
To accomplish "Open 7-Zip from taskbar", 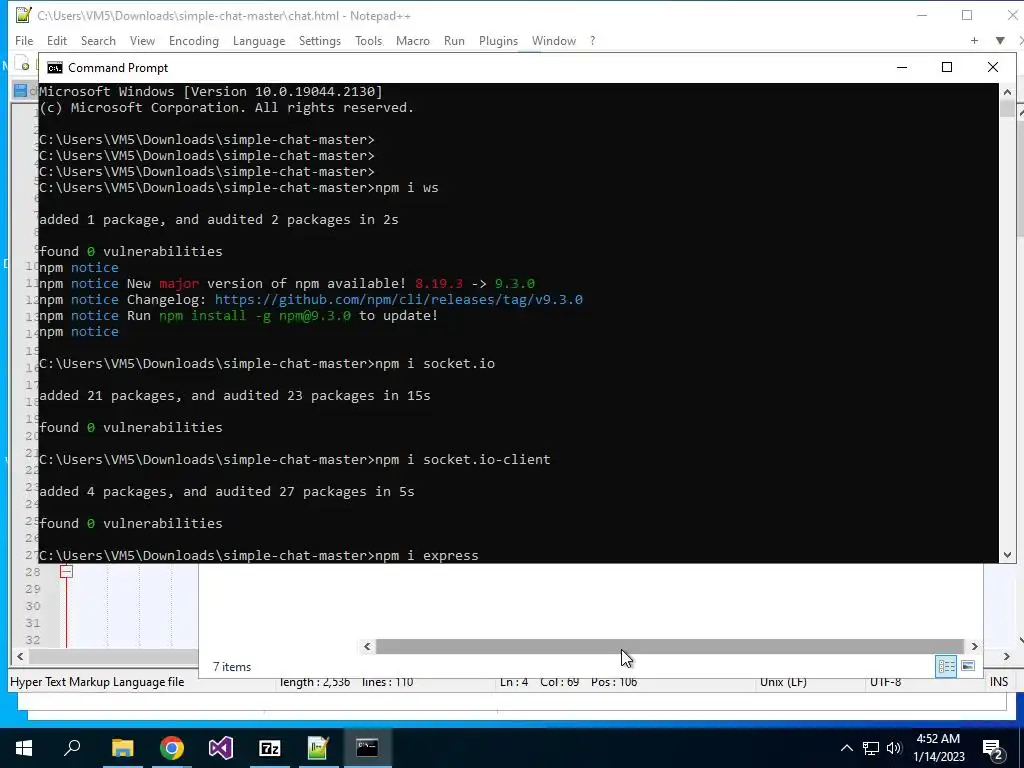I will pyautogui.click(x=270, y=748).
